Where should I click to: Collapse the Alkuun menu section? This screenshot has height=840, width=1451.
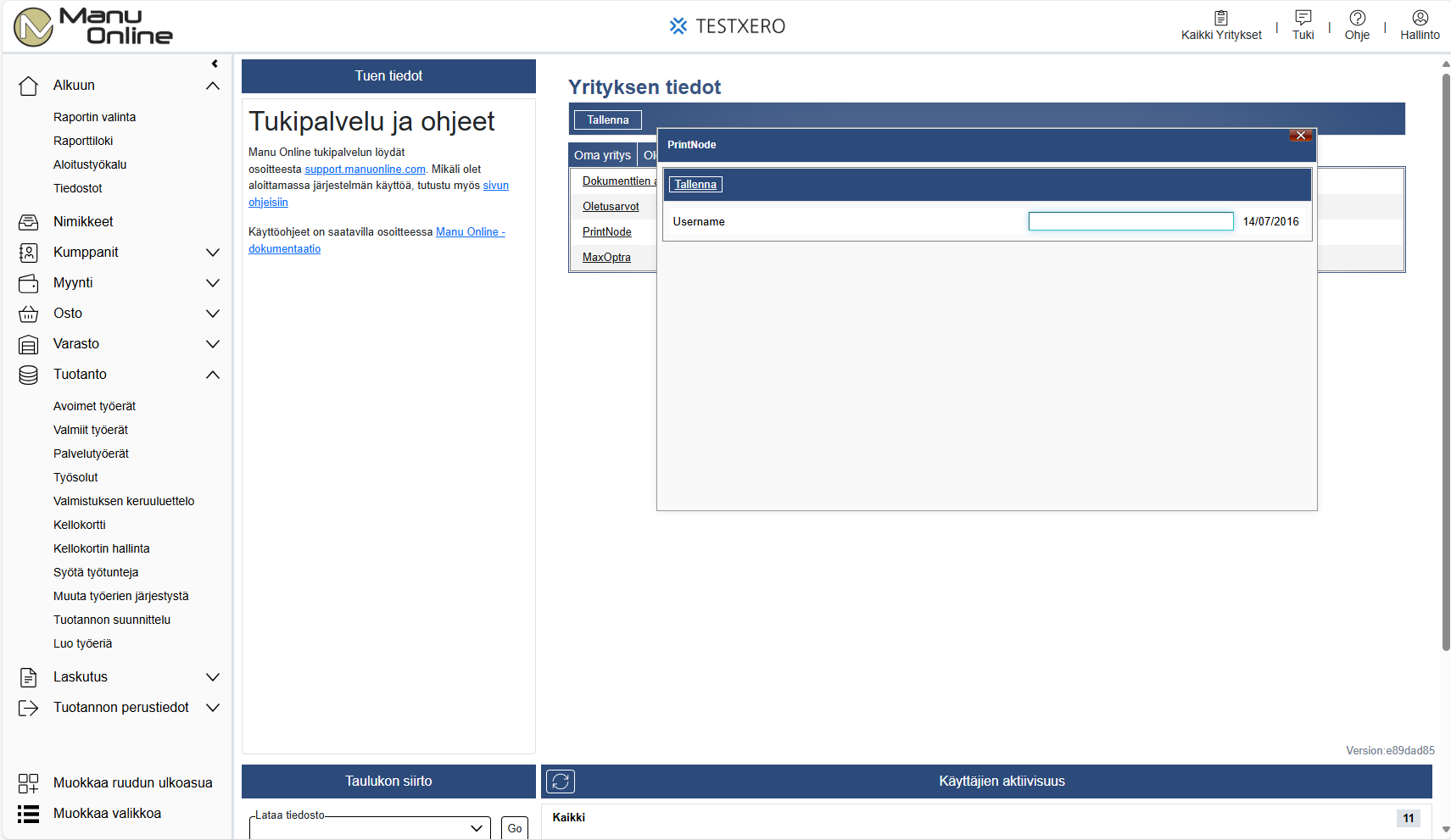pos(213,86)
